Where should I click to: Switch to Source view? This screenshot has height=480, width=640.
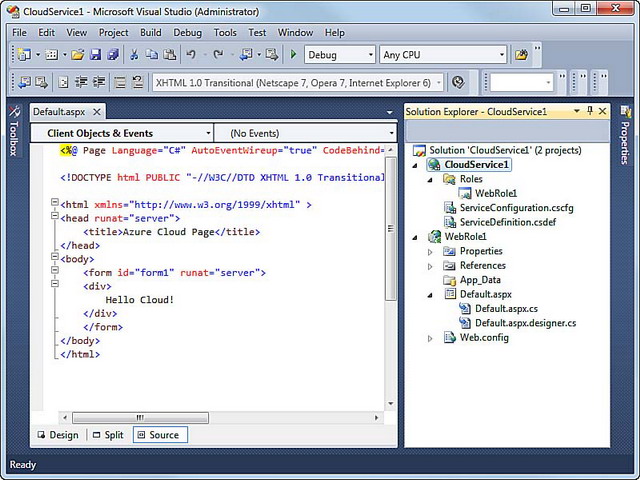tap(160, 435)
